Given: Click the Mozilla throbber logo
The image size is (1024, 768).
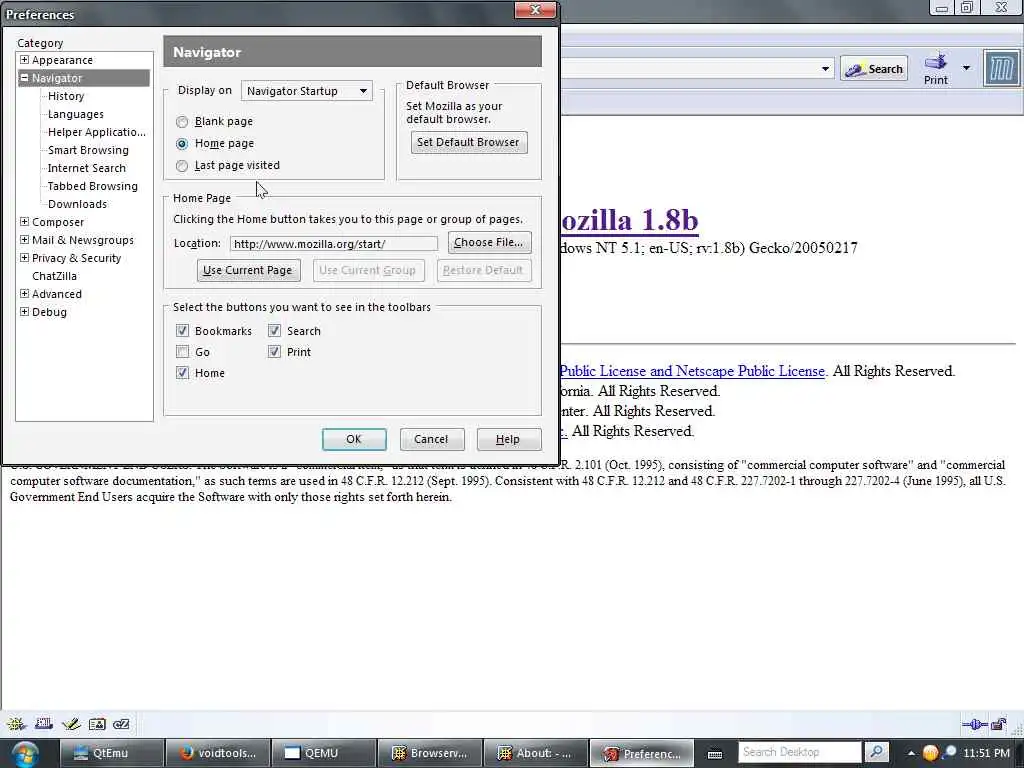Looking at the screenshot, I should [x=1002, y=69].
